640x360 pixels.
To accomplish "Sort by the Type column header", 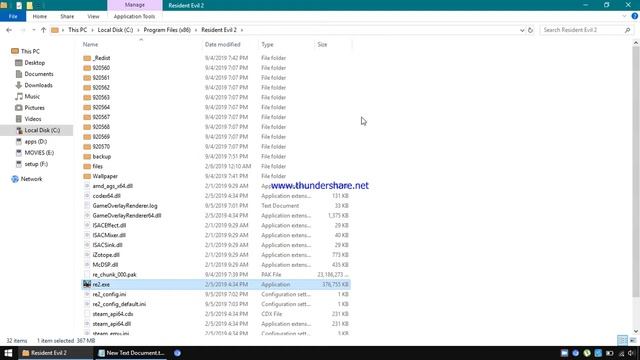I will [267, 44].
